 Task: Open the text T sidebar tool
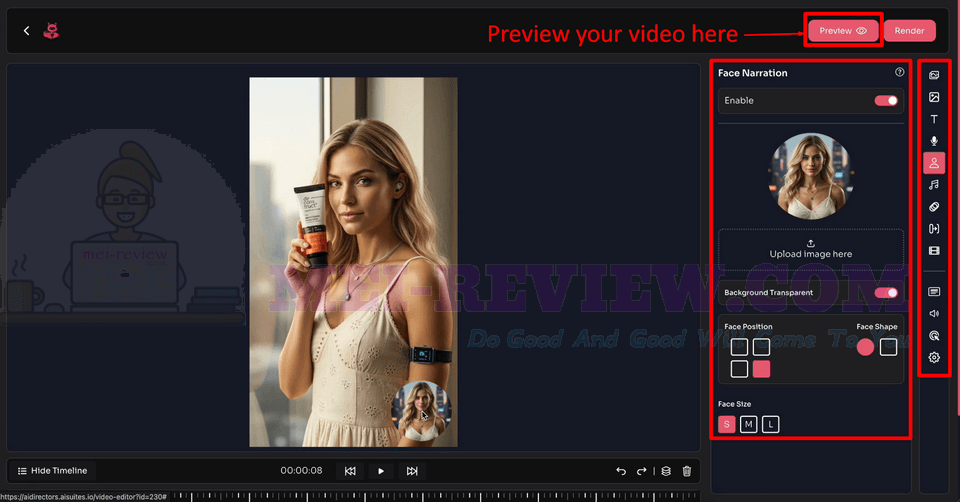tap(934, 119)
